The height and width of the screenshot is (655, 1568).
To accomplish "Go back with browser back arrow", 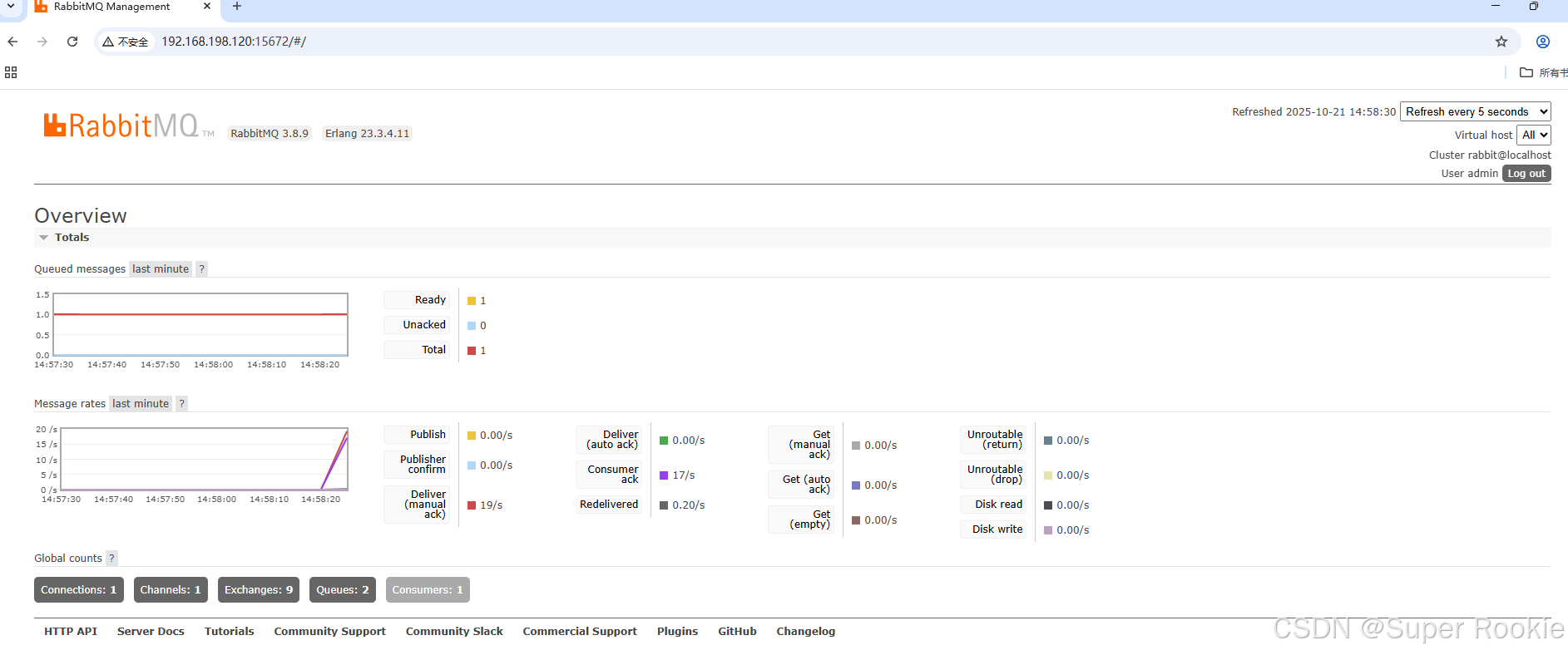I will click(x=12, y=42).
